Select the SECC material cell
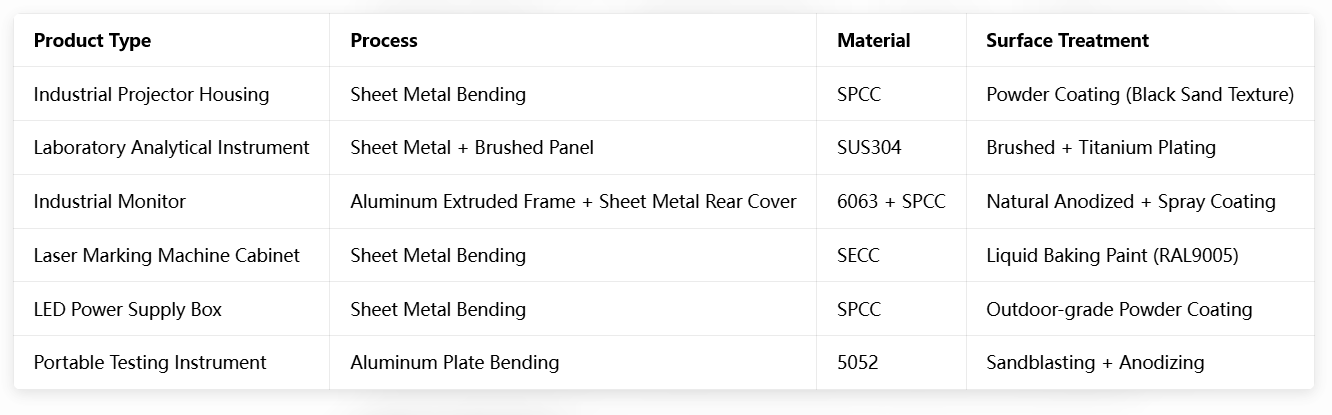This screenshot has height=415, width=1332. pos(858,256)
